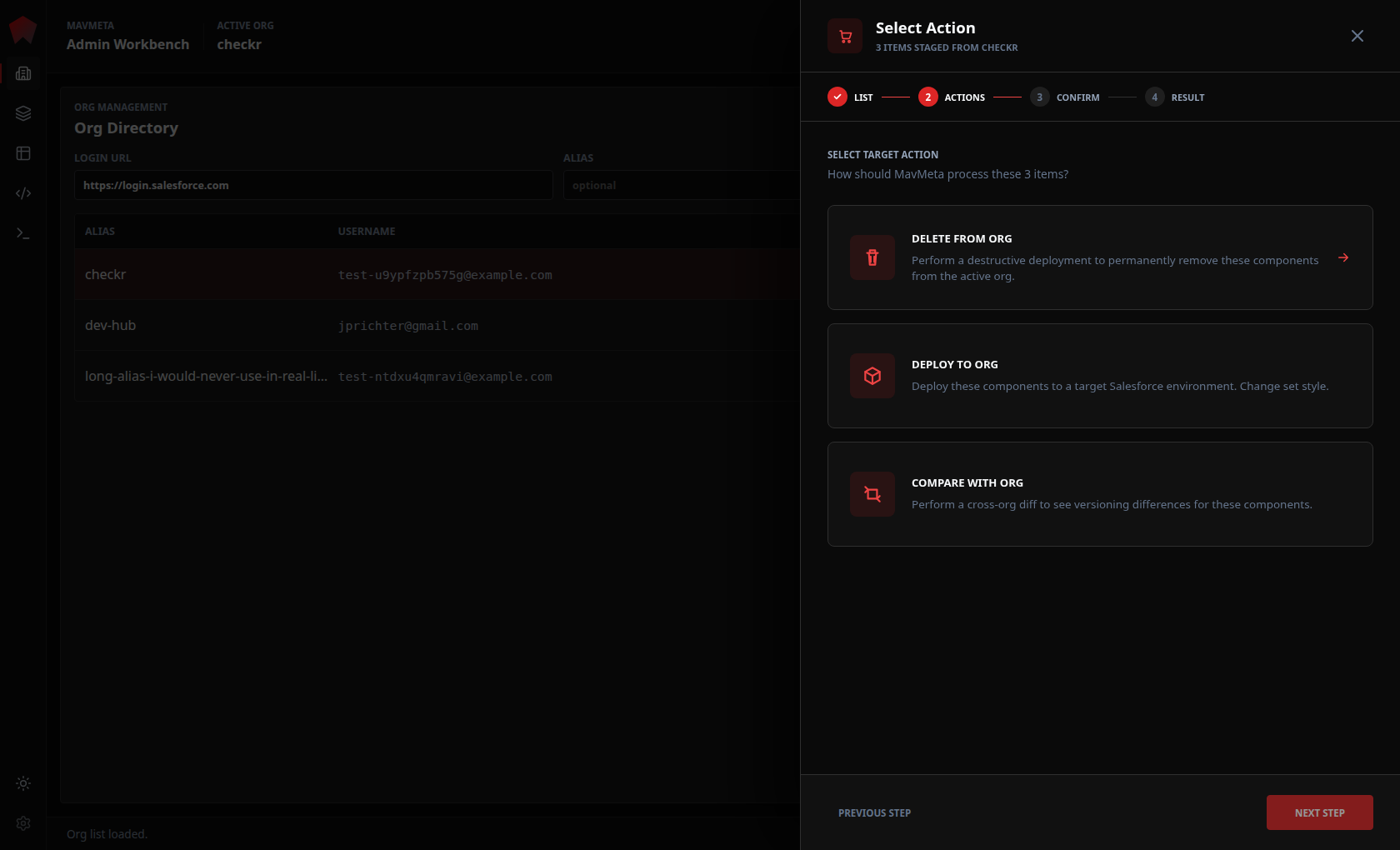Open the org directory building sidebar icon
Viewport: 1400px width, 850px height.
point(23,73)
